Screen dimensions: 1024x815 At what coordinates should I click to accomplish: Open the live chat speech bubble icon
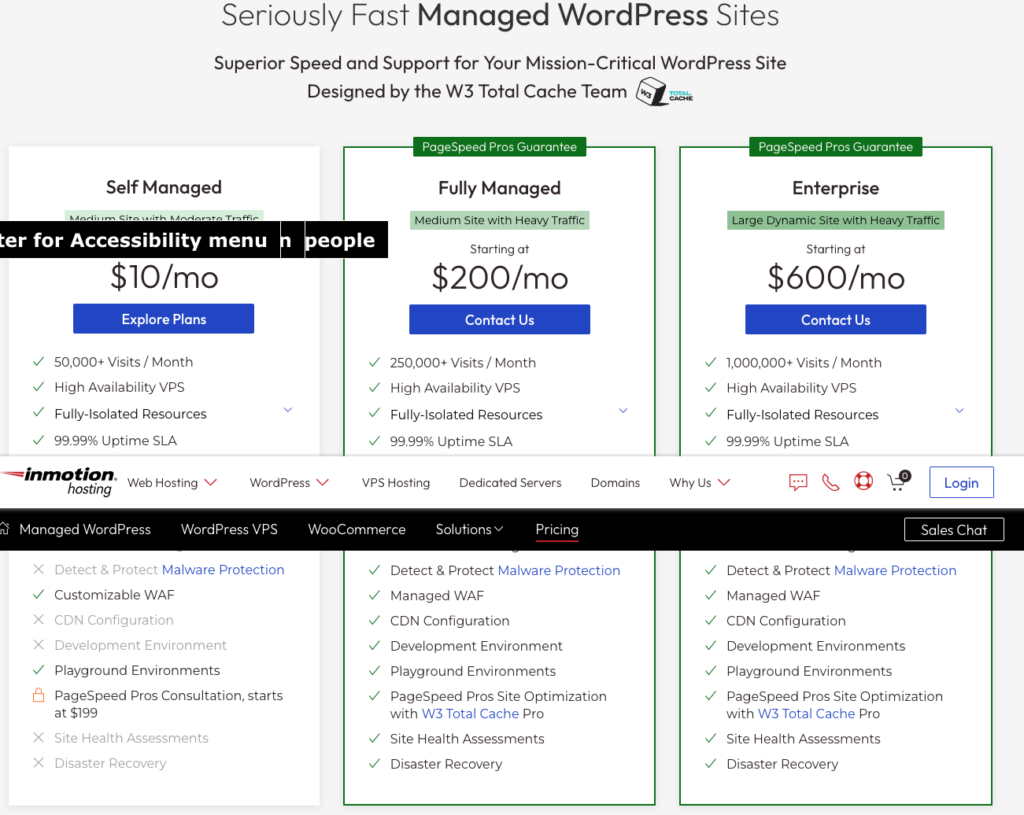[x=798, y=482]
